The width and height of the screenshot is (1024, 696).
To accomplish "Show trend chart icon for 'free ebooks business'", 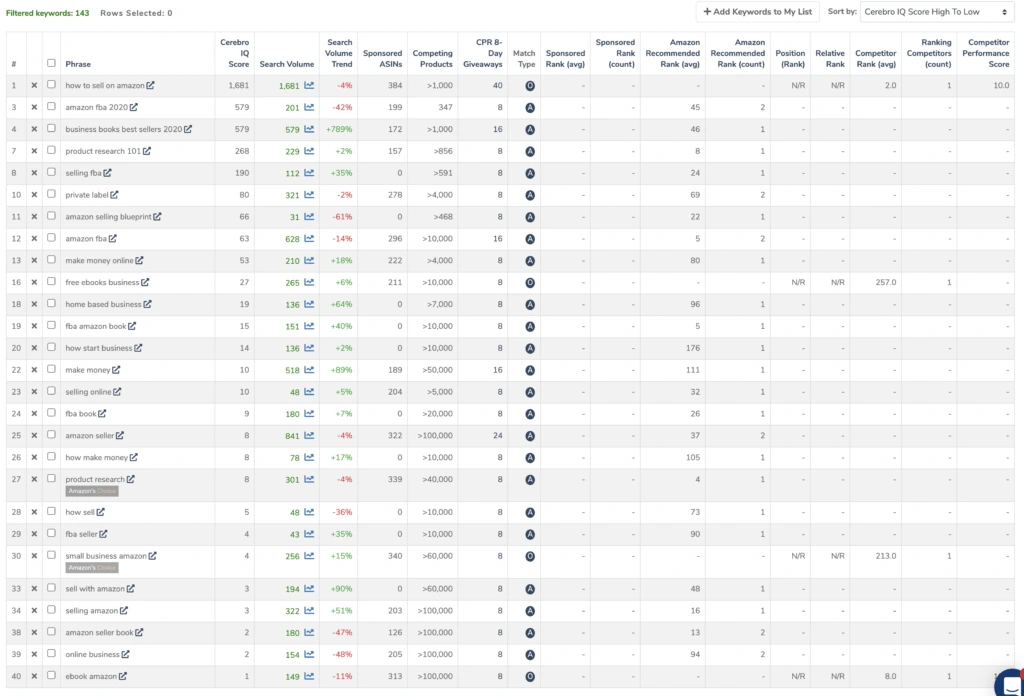I will [x=309, y=282].
